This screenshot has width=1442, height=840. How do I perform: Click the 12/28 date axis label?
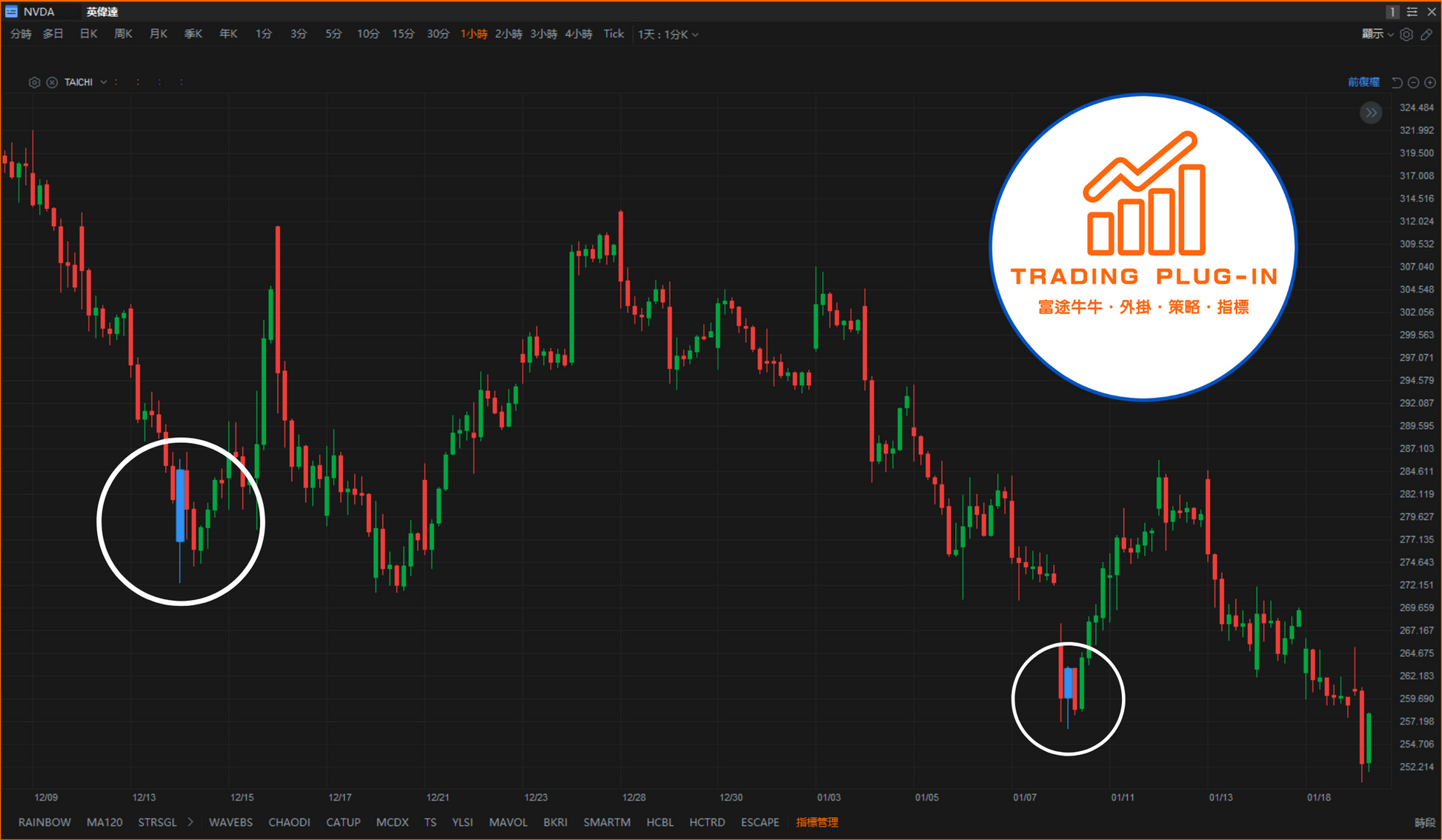[634, 798]
